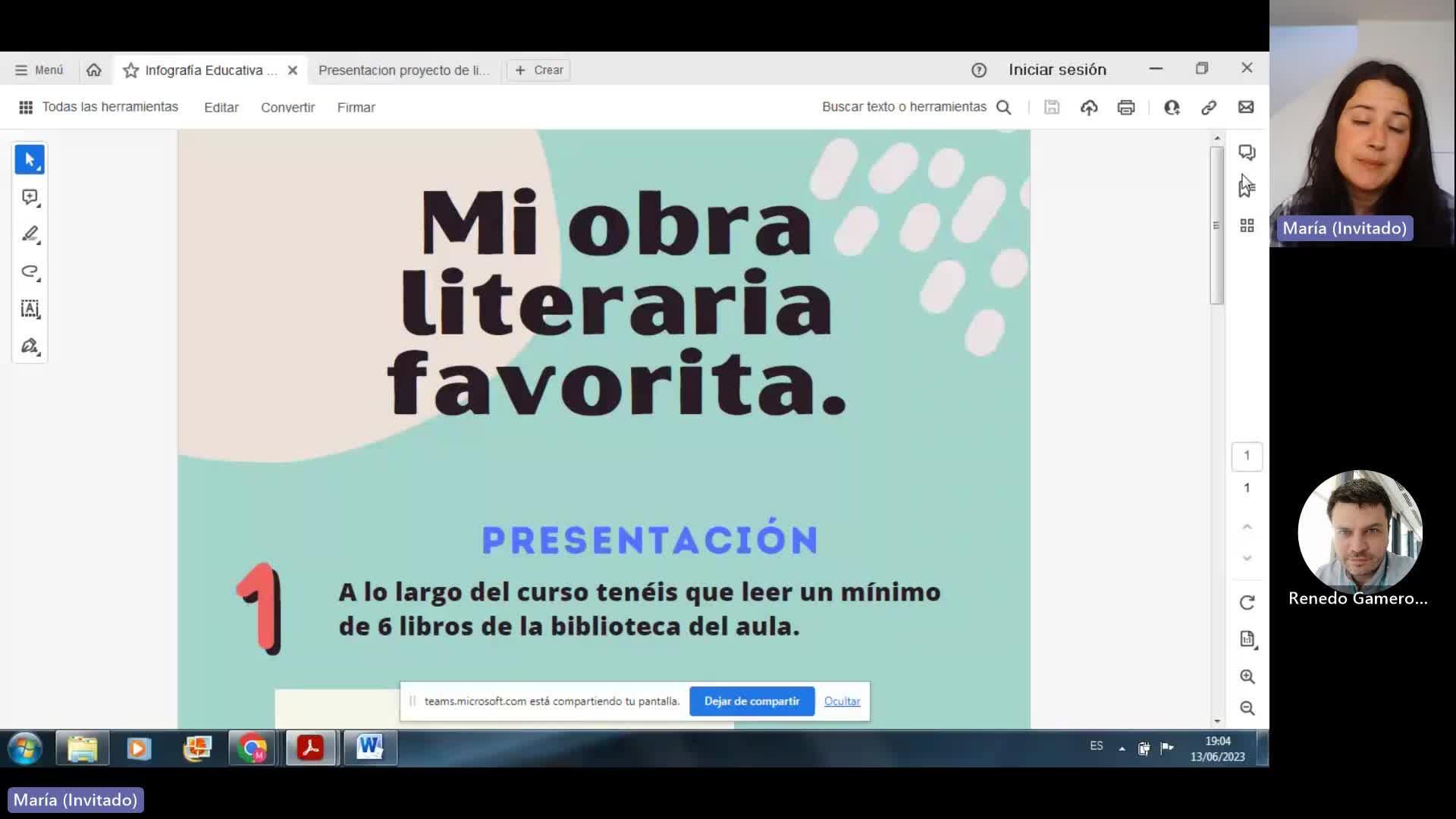
Task: Click the print document icon
Action: click(x=1126, y=108)
